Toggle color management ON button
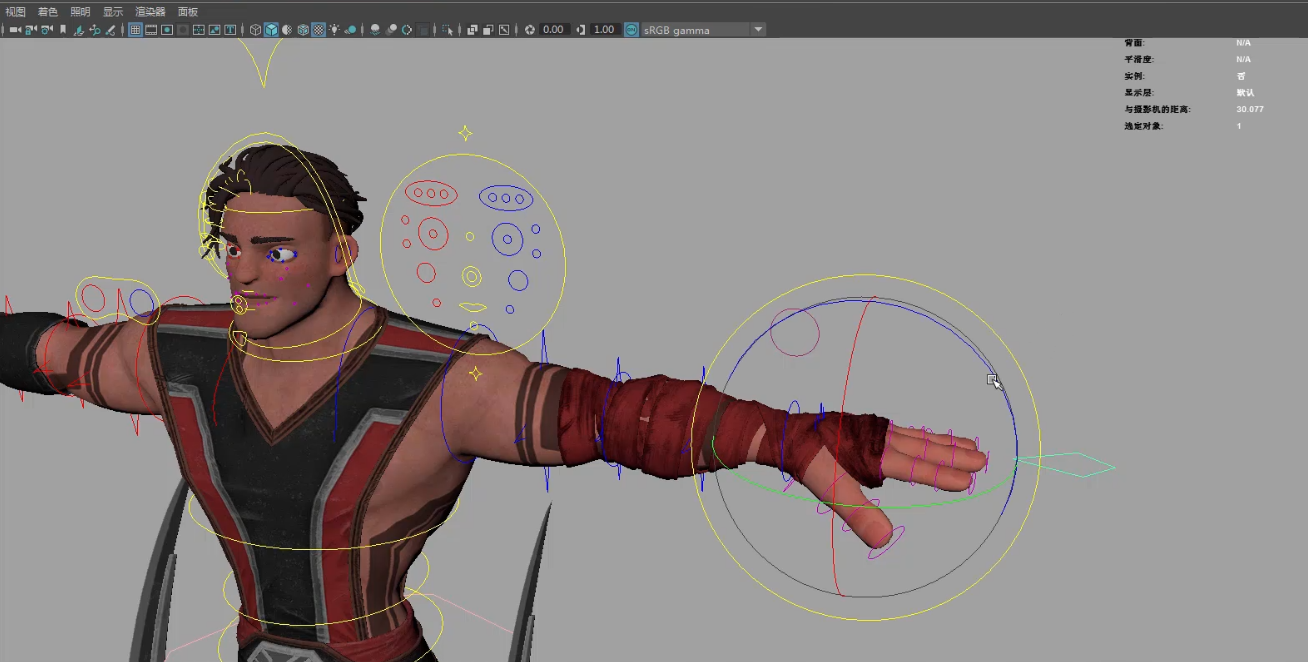 [x=631, y=30]
